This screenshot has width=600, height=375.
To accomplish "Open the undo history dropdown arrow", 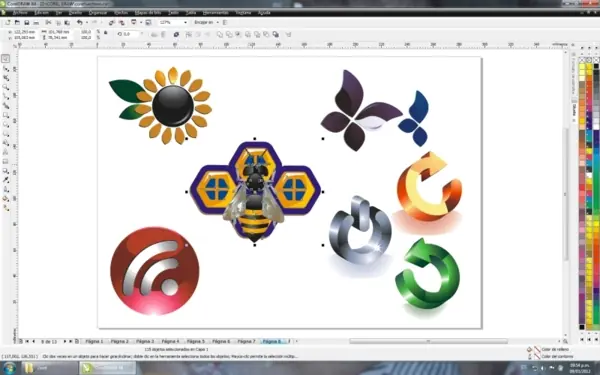I will tap(87, 23).
